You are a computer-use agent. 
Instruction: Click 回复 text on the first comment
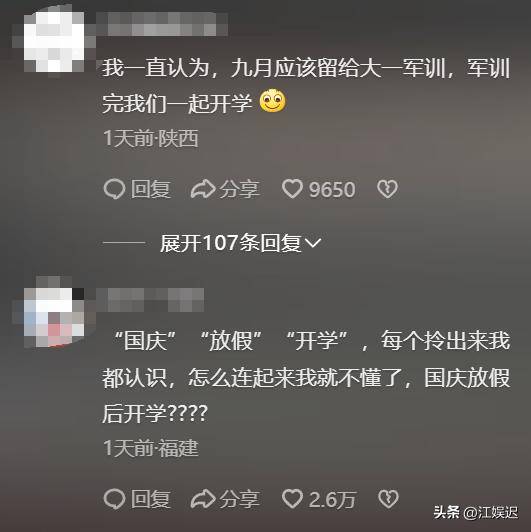tap(151, 189)
